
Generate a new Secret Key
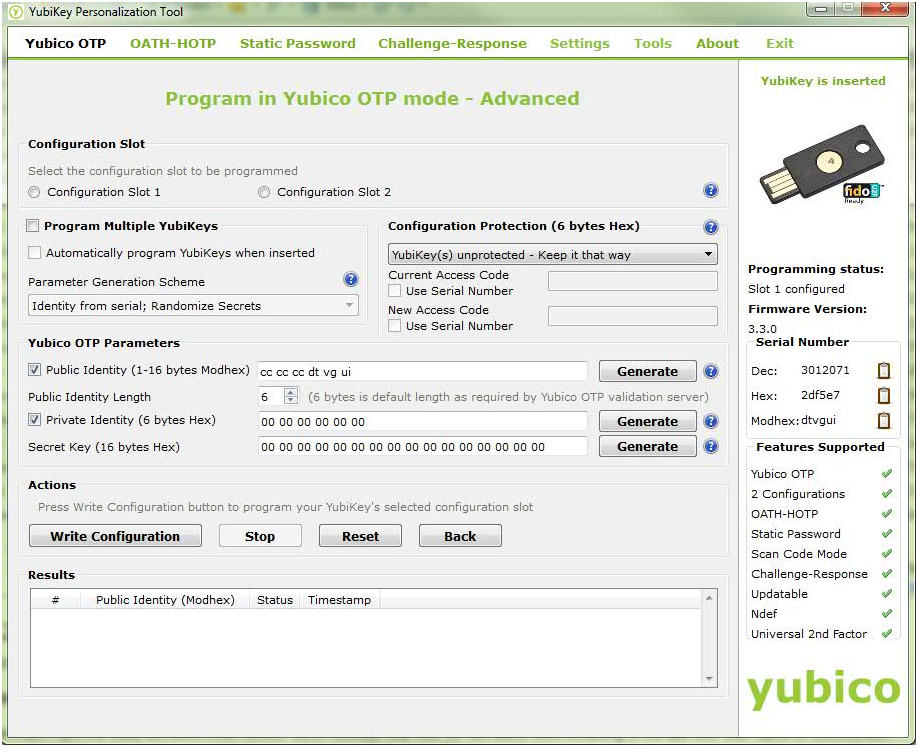pyautogui.click(x=647, y=447)
